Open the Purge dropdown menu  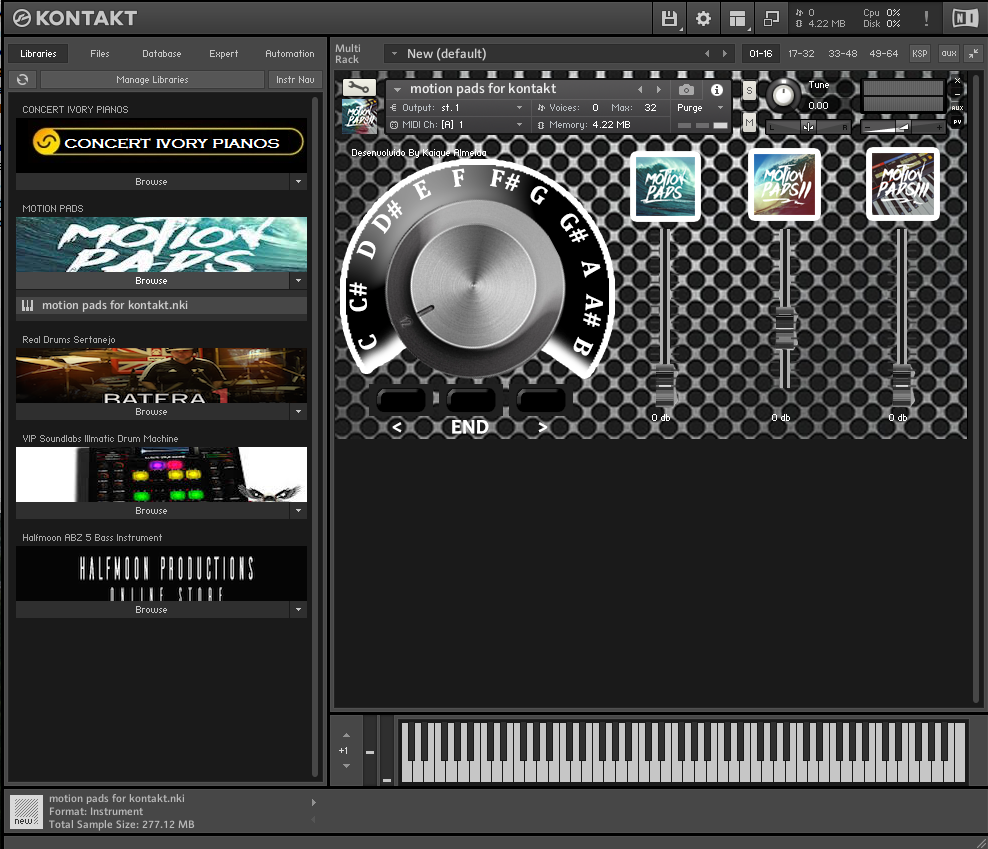tap(701, 108)
